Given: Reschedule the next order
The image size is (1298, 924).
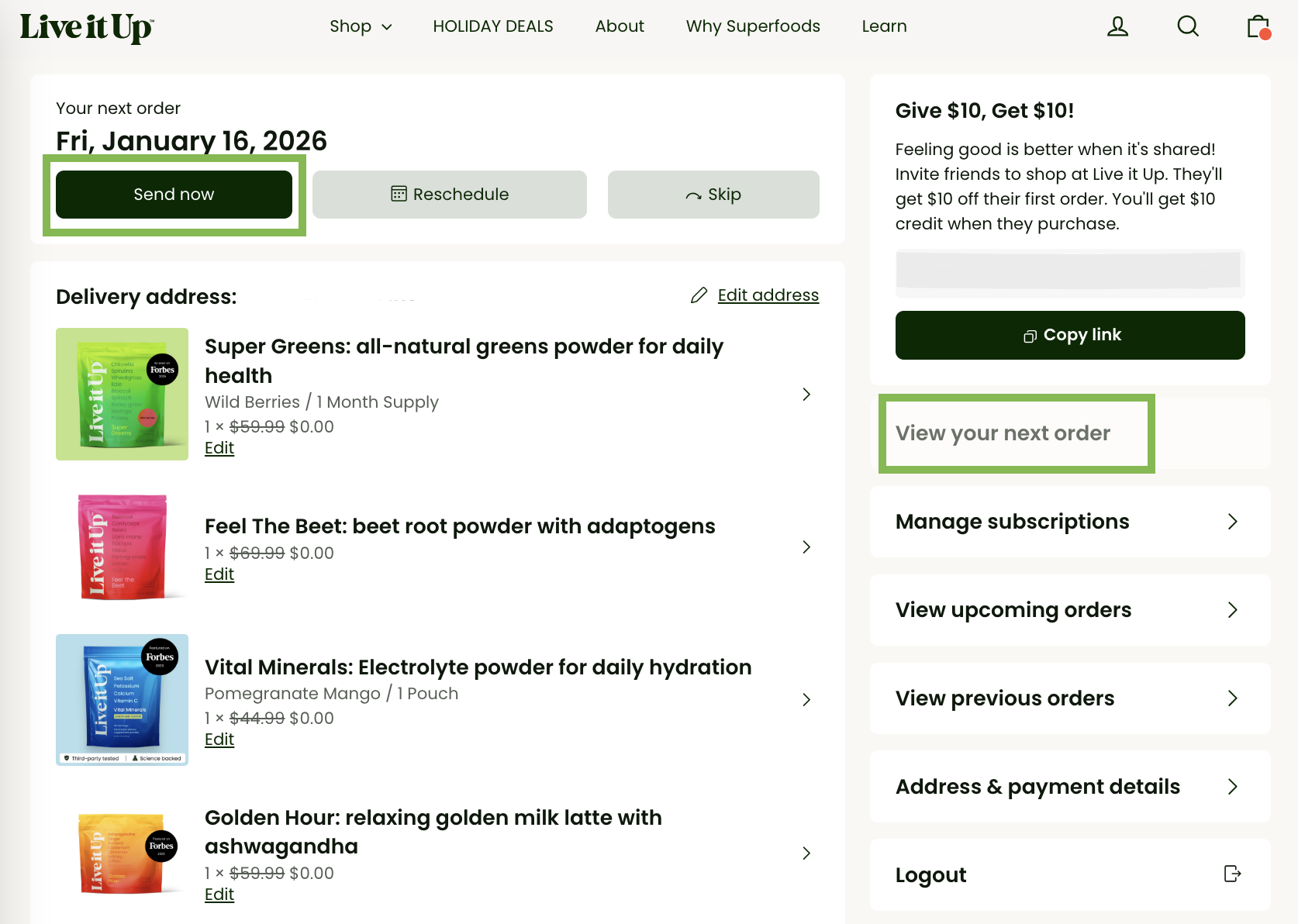Looking at the screenshot, I should [x=450, y=195].
